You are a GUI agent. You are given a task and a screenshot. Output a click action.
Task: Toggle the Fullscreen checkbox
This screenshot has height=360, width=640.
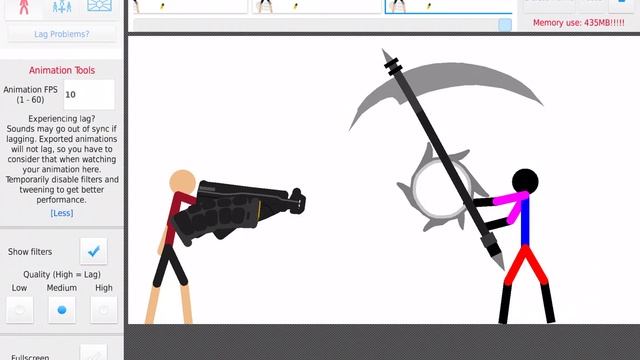click(93, 353)
